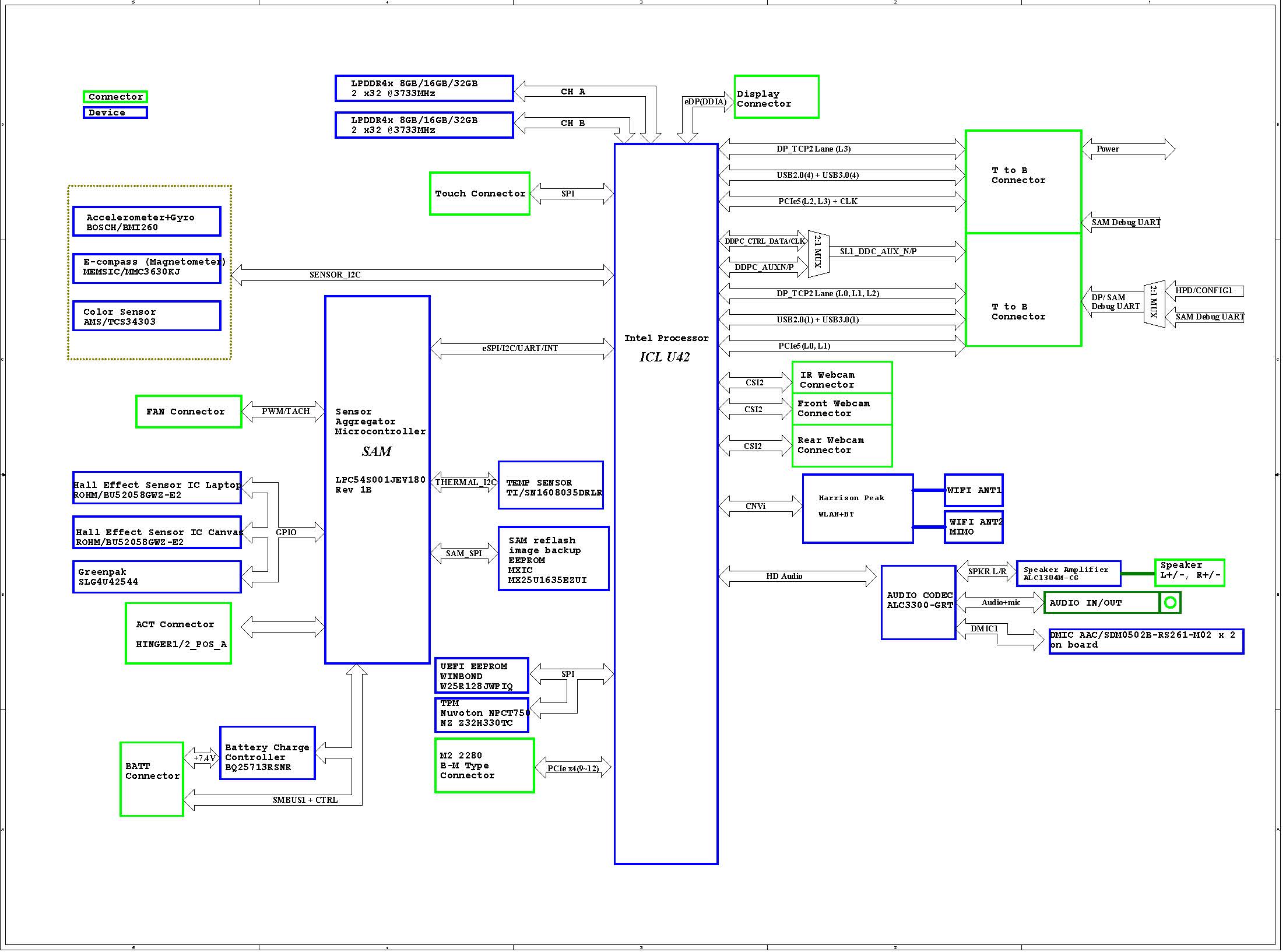This screenshot has width=1286, height=952.
Task: Select the WIFI ANT2 MIMO block
Action: tap(974, 527)
